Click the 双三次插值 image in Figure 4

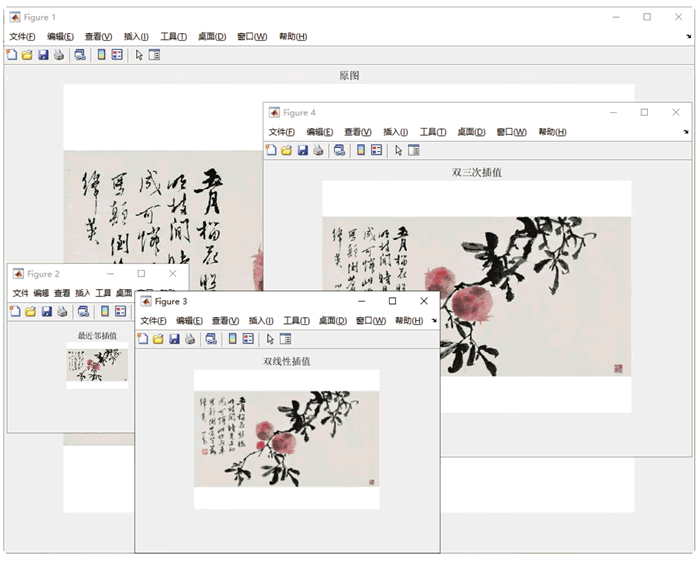[477, 296]
